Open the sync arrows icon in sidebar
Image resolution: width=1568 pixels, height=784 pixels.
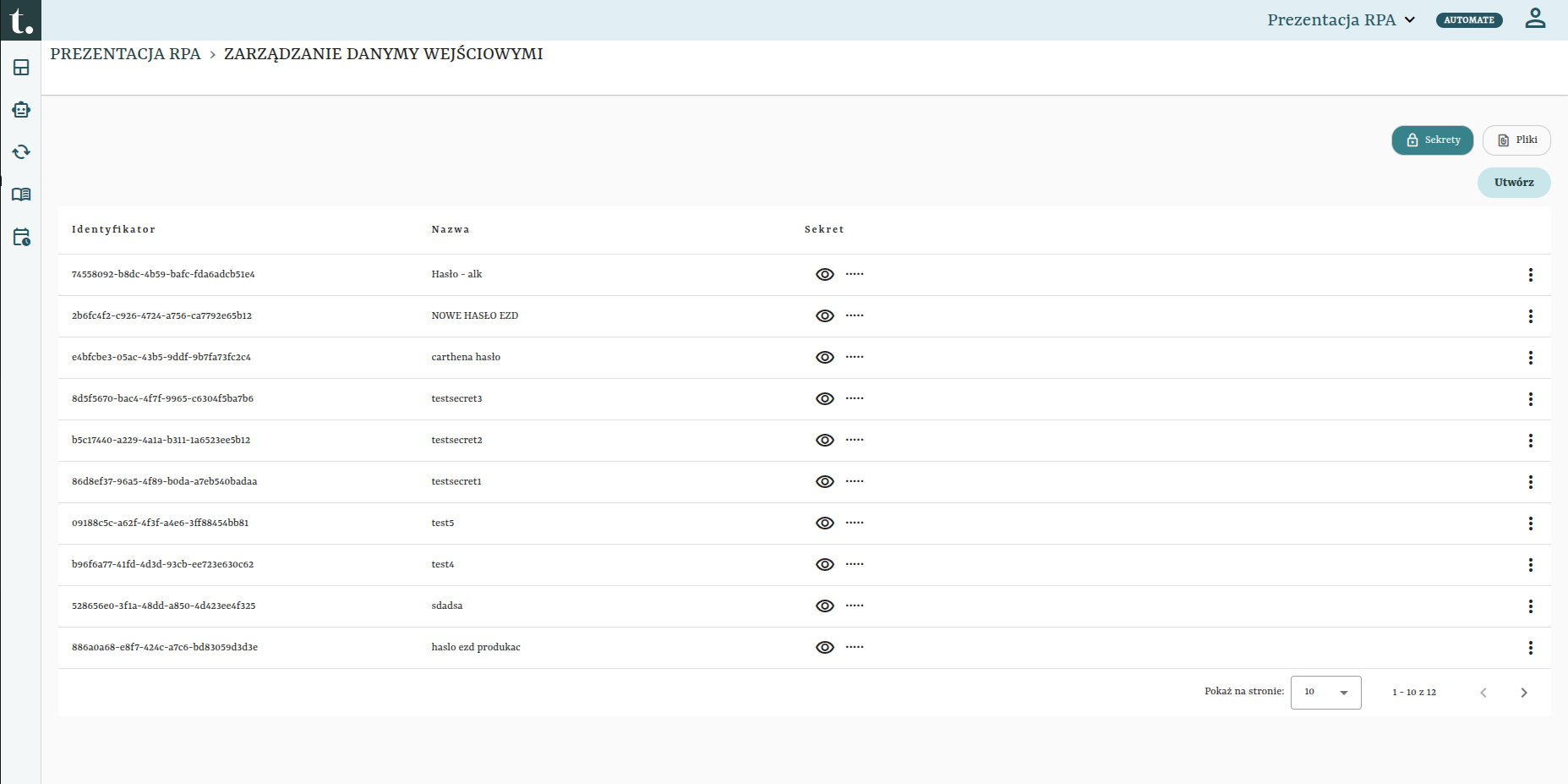(x=21, y=152)
